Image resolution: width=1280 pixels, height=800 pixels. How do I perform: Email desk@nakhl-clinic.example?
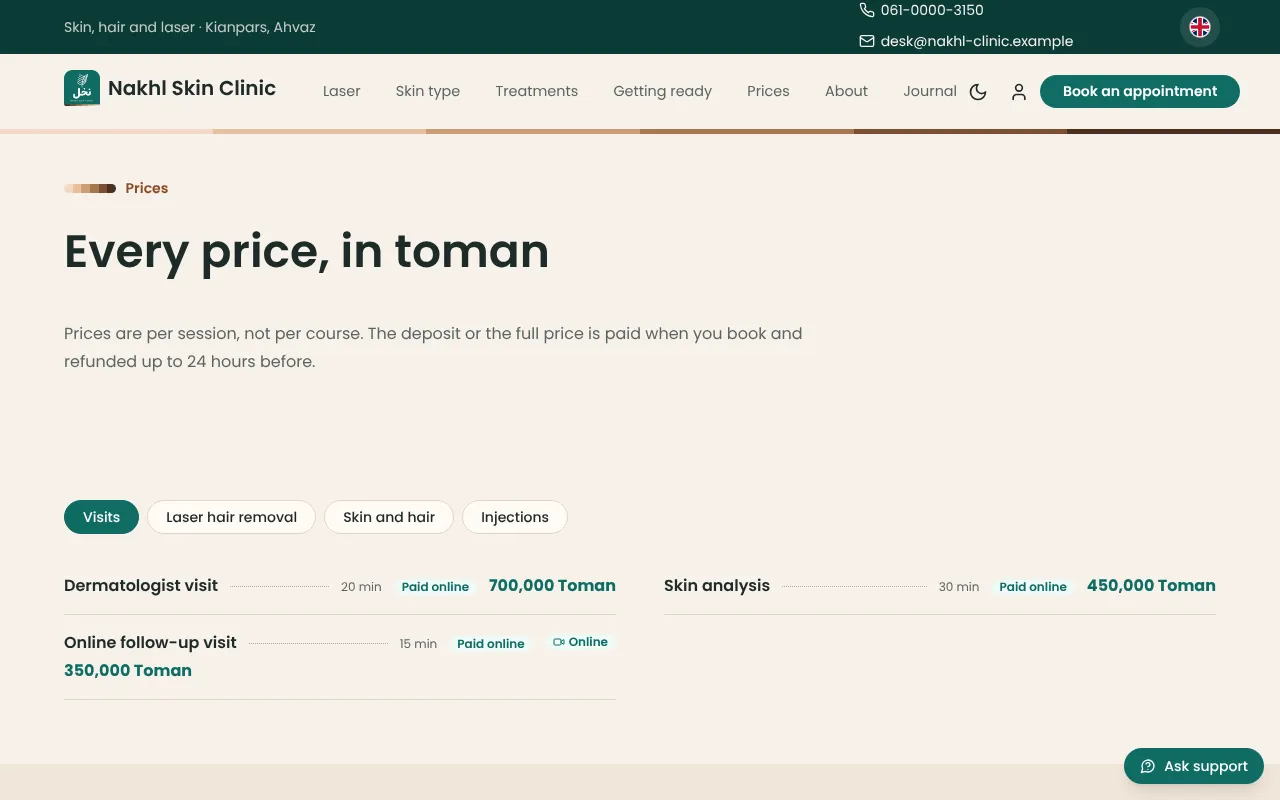point(977,41)
